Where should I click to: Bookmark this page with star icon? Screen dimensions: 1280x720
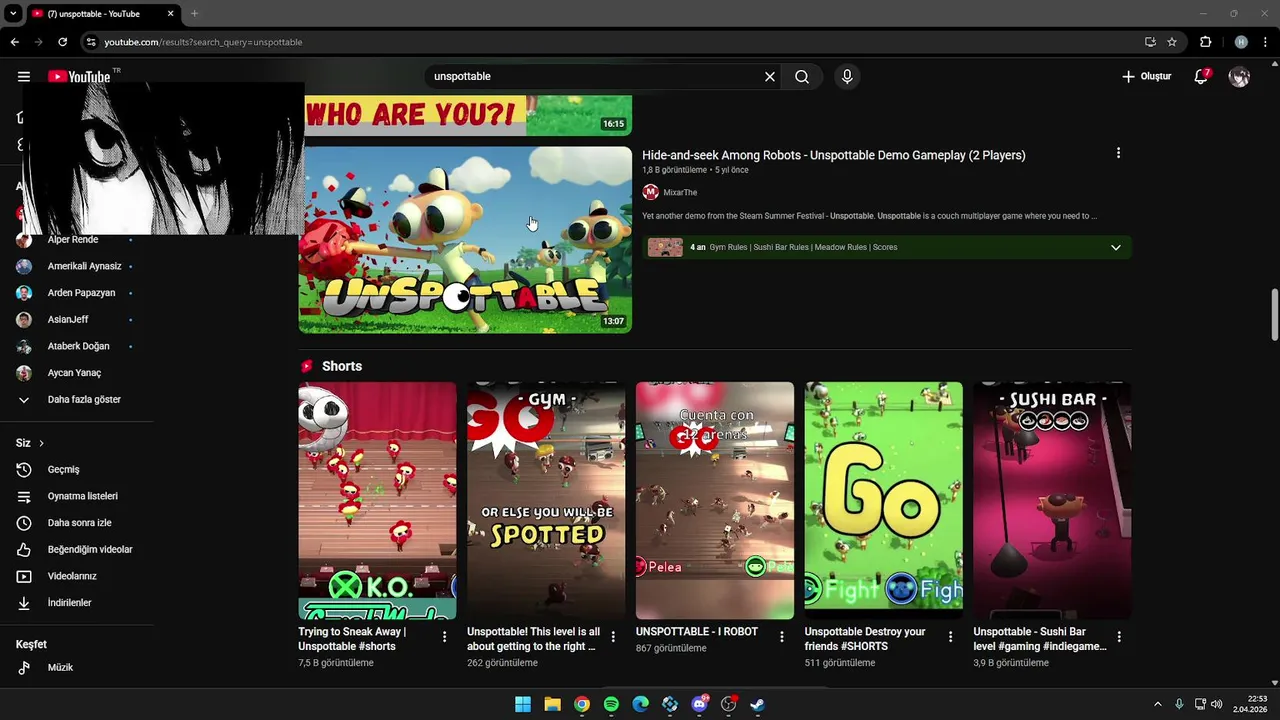pos(1172,42)
